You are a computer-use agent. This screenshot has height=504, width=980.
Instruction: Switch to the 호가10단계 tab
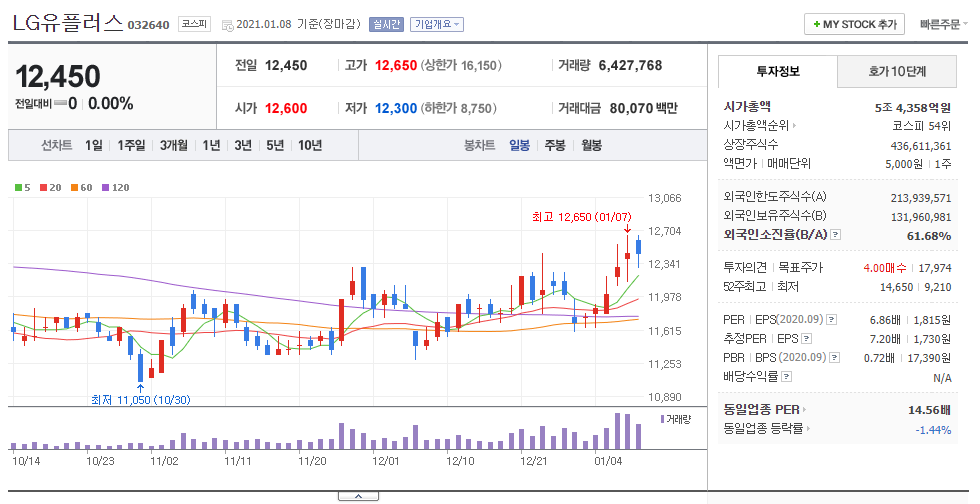[897, 71]
